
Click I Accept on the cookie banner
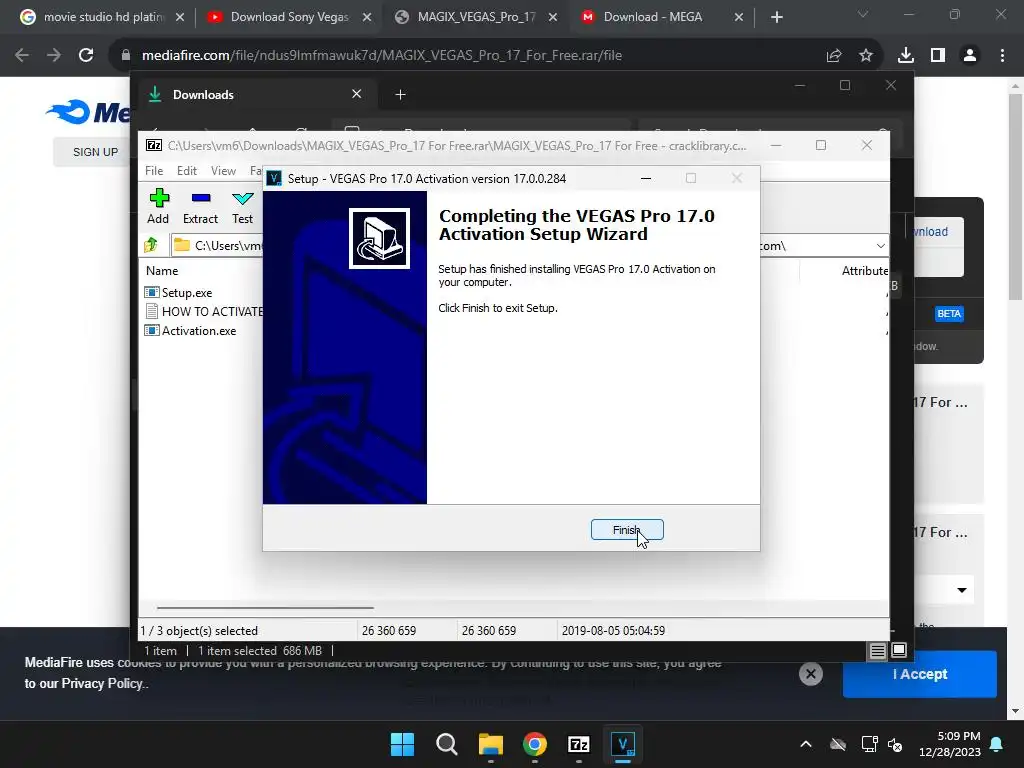coord(920,674)
